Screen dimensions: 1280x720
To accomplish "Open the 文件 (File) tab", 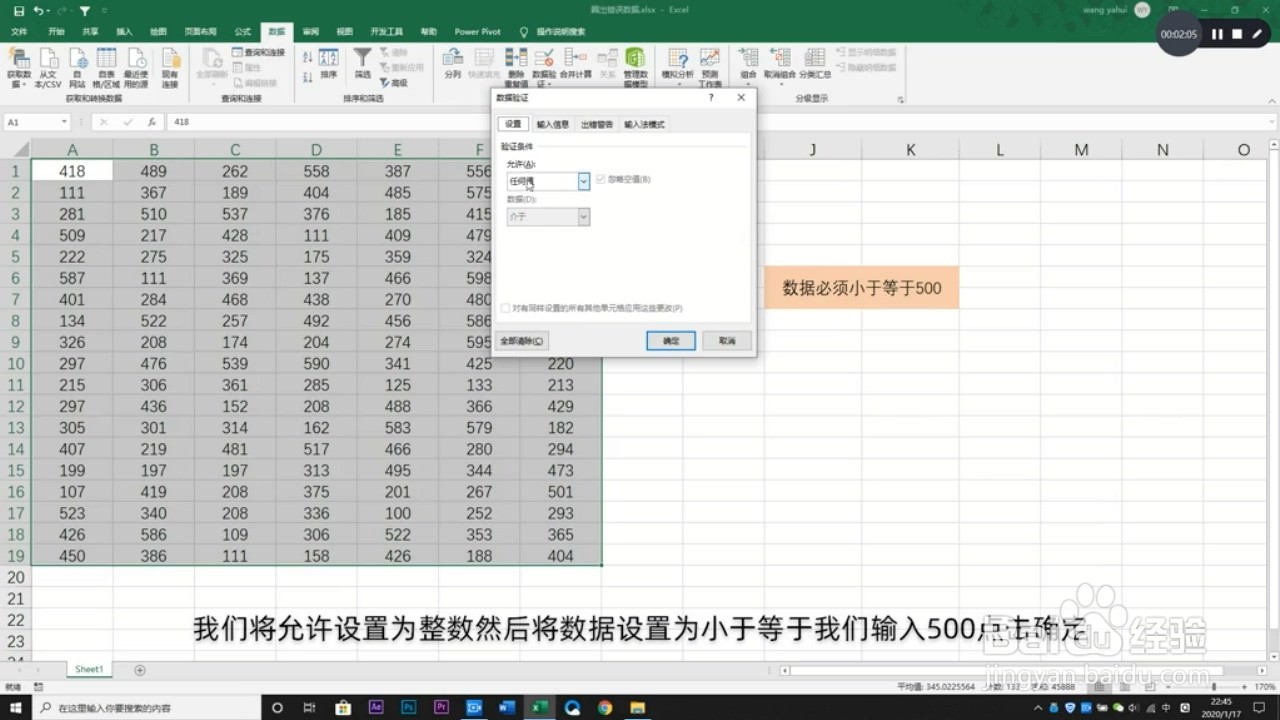I will click(18, 31).
